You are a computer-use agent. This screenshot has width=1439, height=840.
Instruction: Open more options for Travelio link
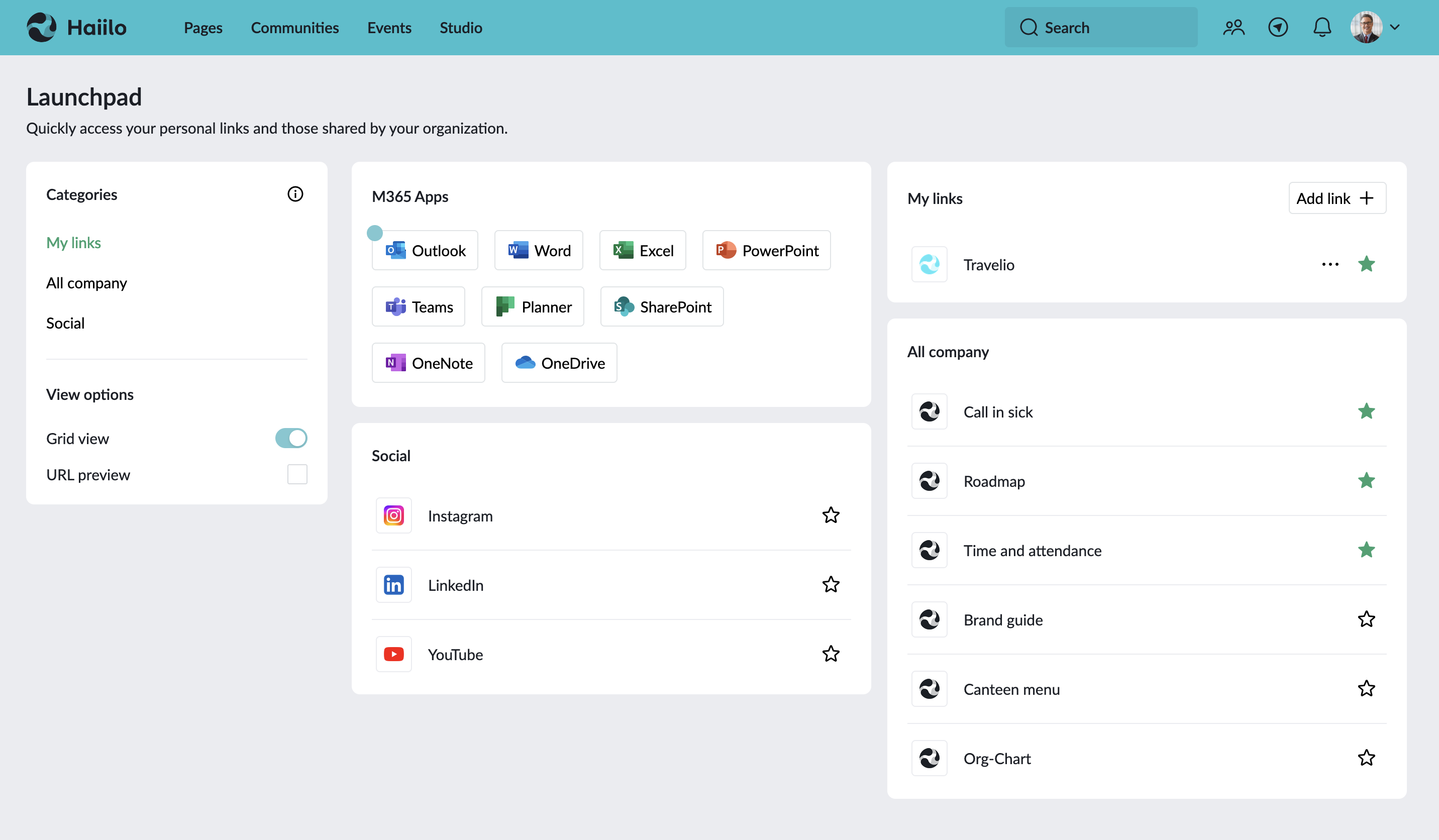pos(1330,264)
